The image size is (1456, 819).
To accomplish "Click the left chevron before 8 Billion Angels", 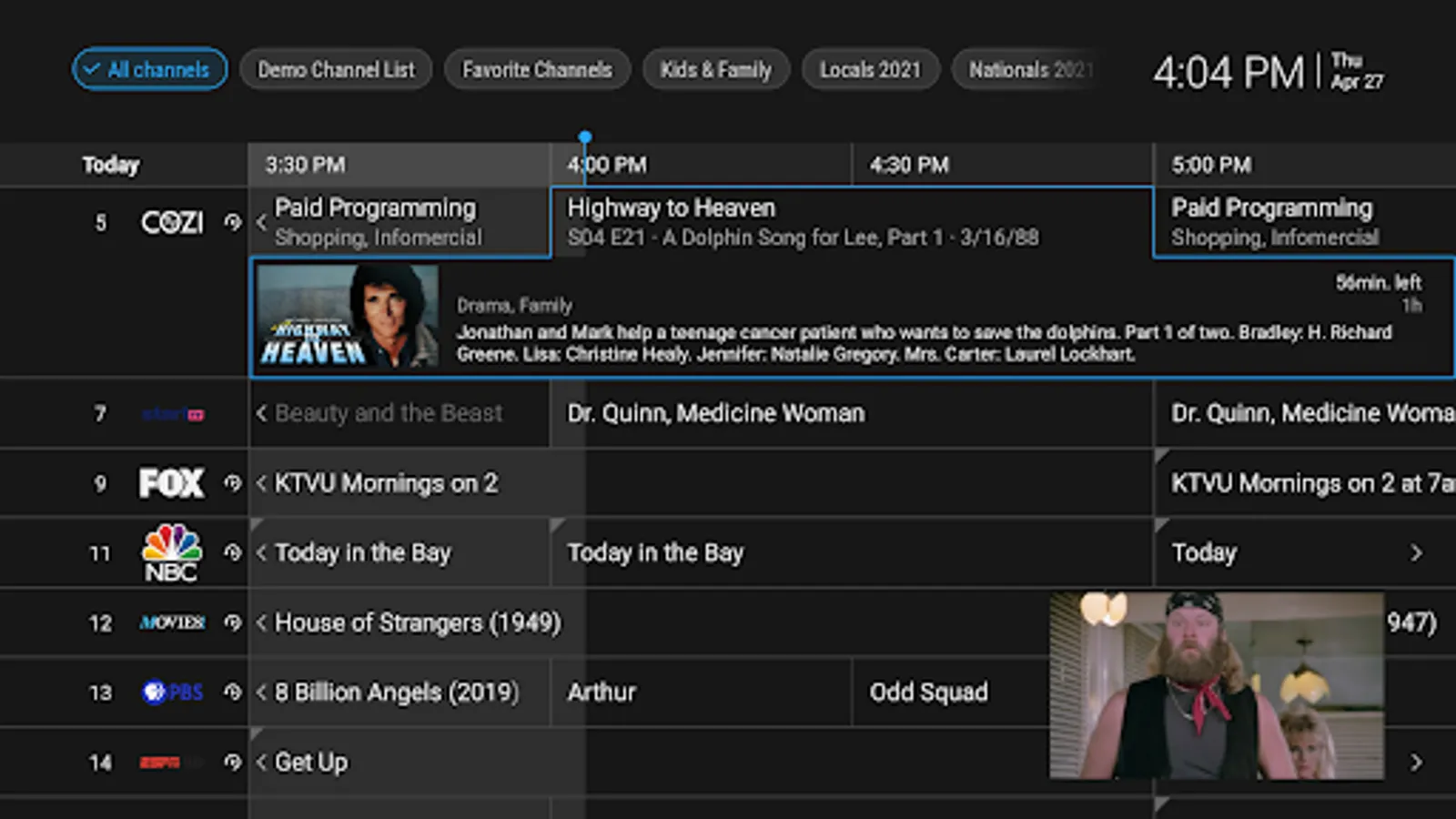I will tap(261, 693).
